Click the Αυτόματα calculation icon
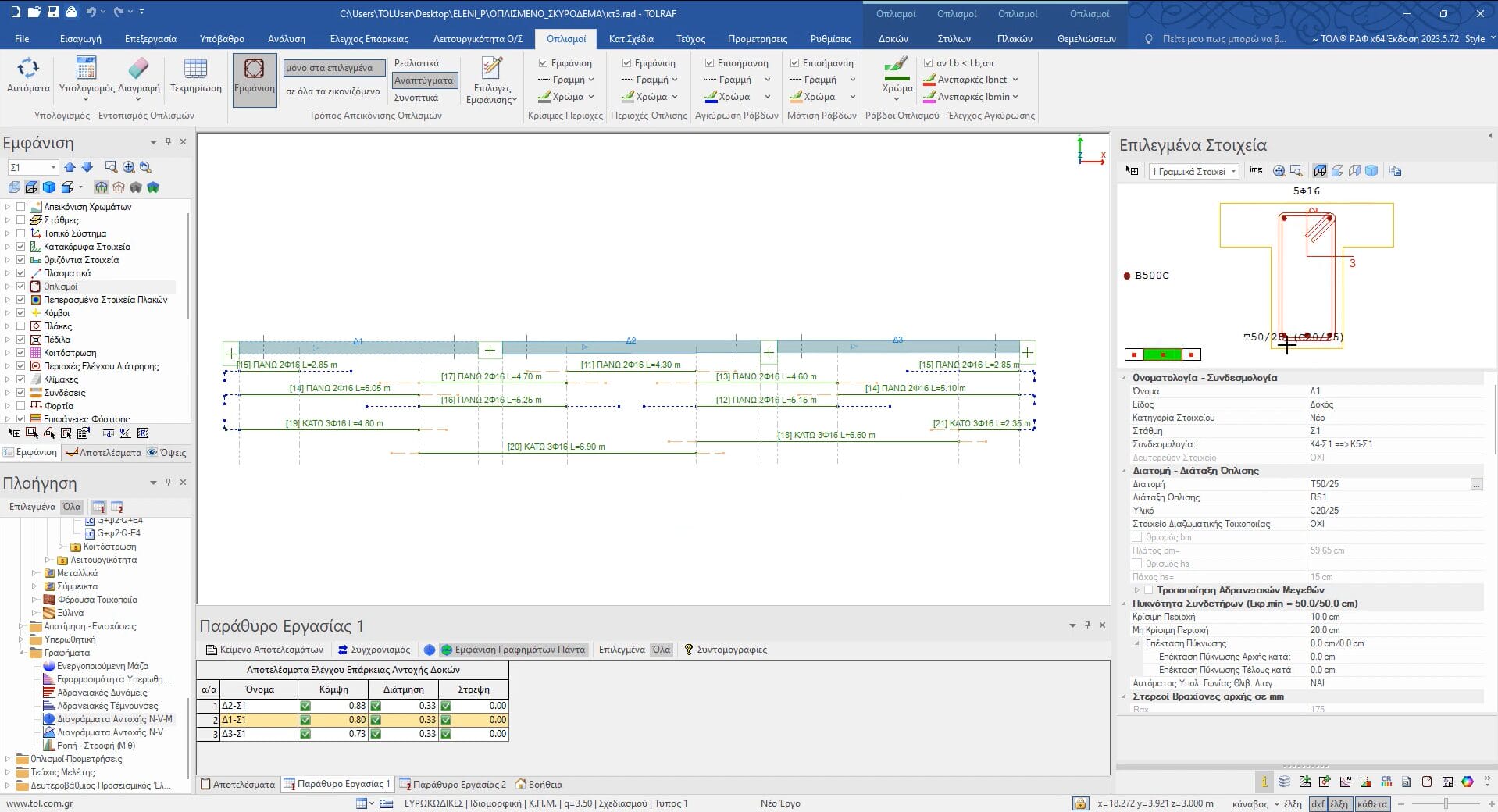The width and height of the screenshot is (1498, 812). pos(28,70)
